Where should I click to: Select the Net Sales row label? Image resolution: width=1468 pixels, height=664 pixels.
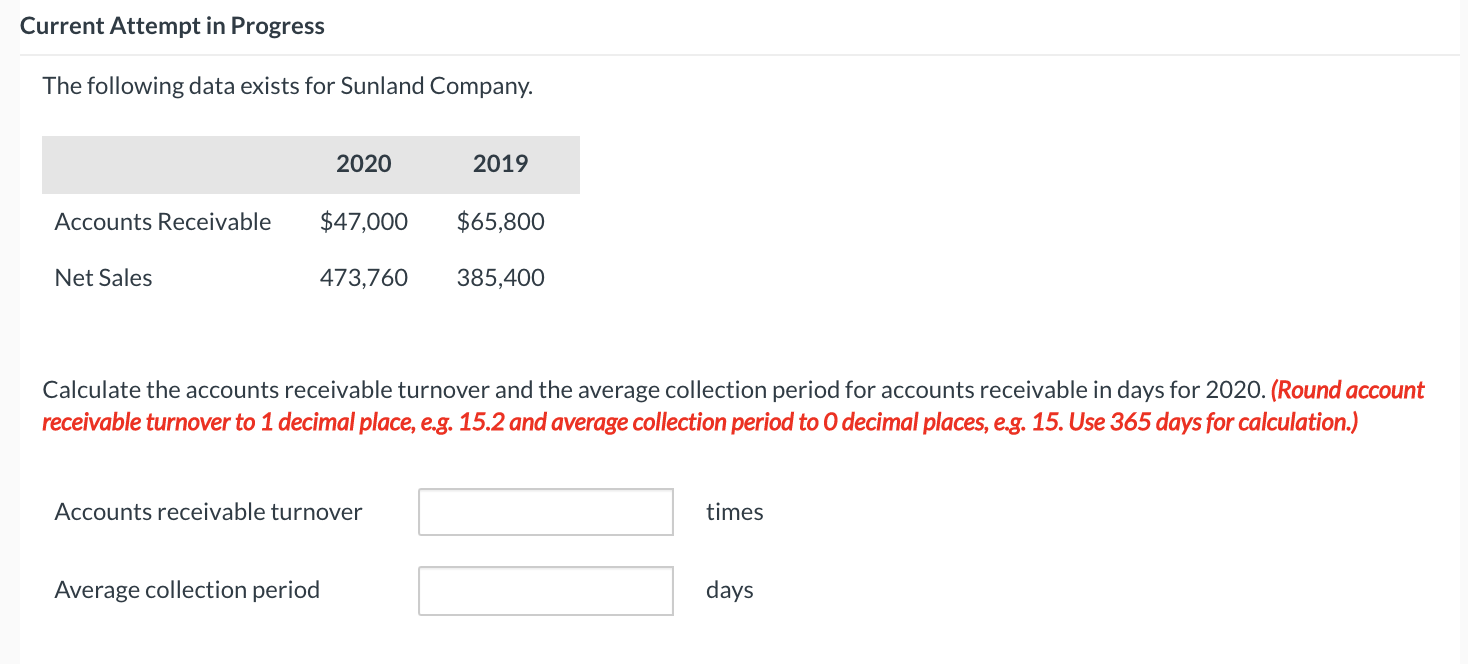point(103,277)
